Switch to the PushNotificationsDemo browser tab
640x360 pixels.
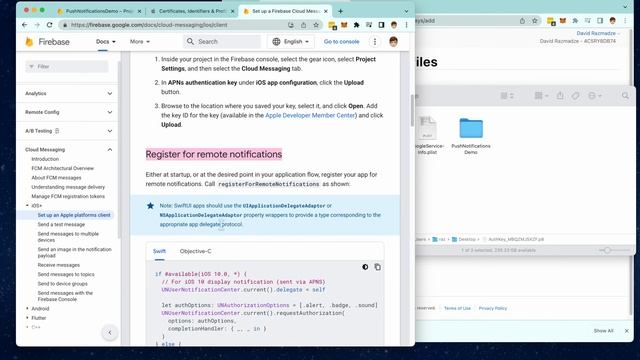click(99, 11)
